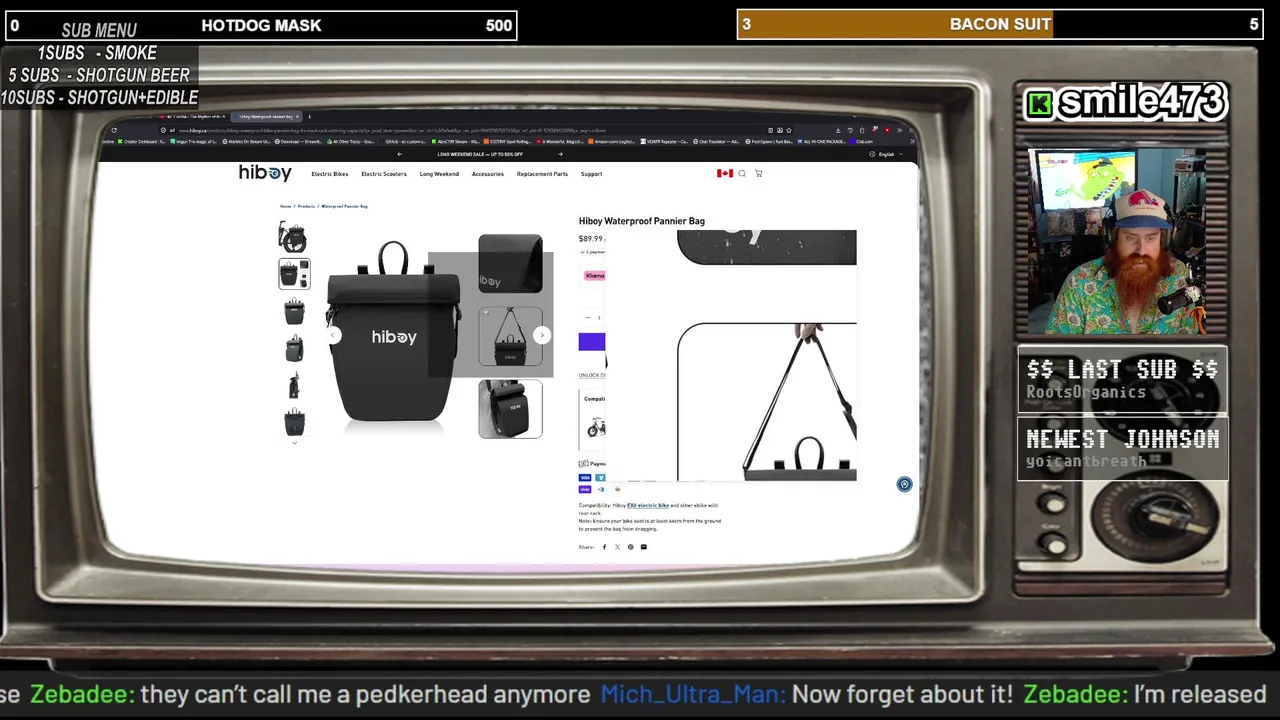Go back on sale banner with left arrow

click(400, 154)
